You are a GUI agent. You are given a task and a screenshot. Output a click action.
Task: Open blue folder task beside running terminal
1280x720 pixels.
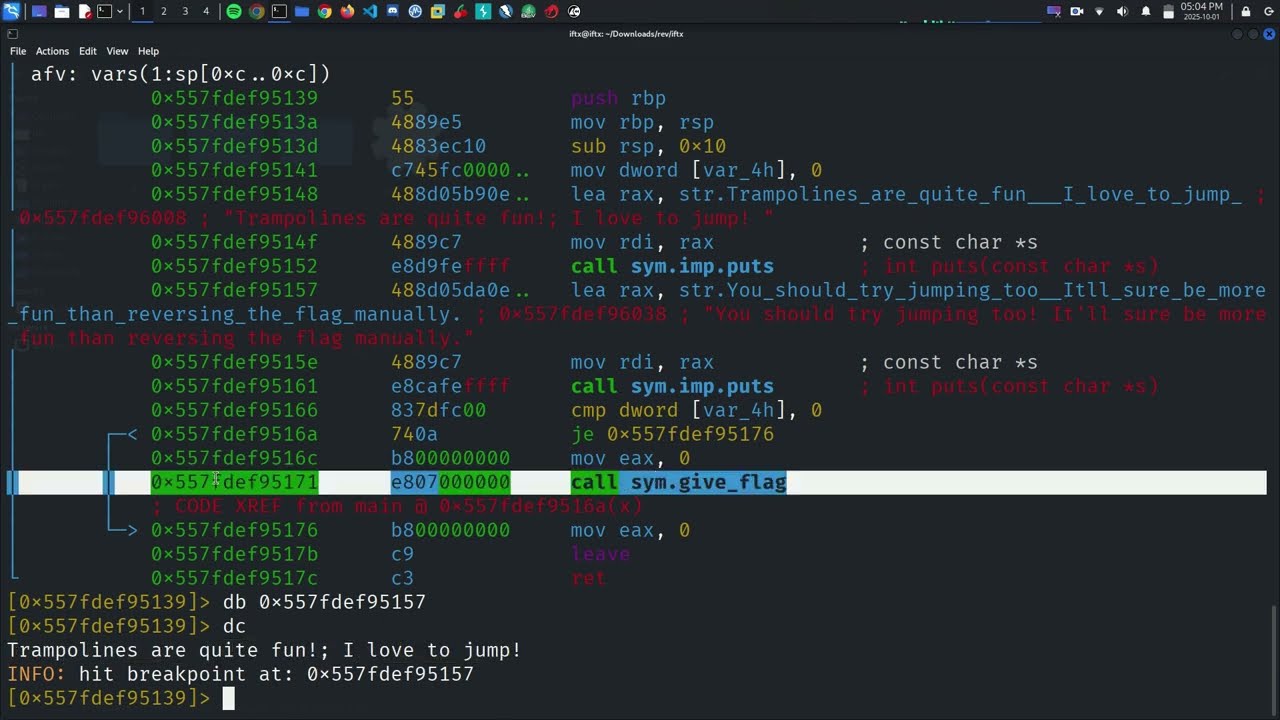pos(302,12)
